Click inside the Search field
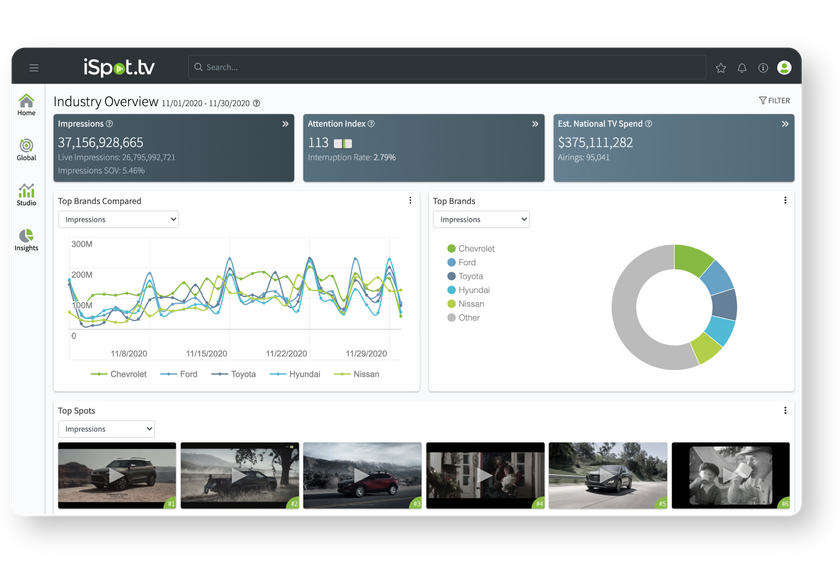Screen dimensions: 840x574 tap(440, 68)
